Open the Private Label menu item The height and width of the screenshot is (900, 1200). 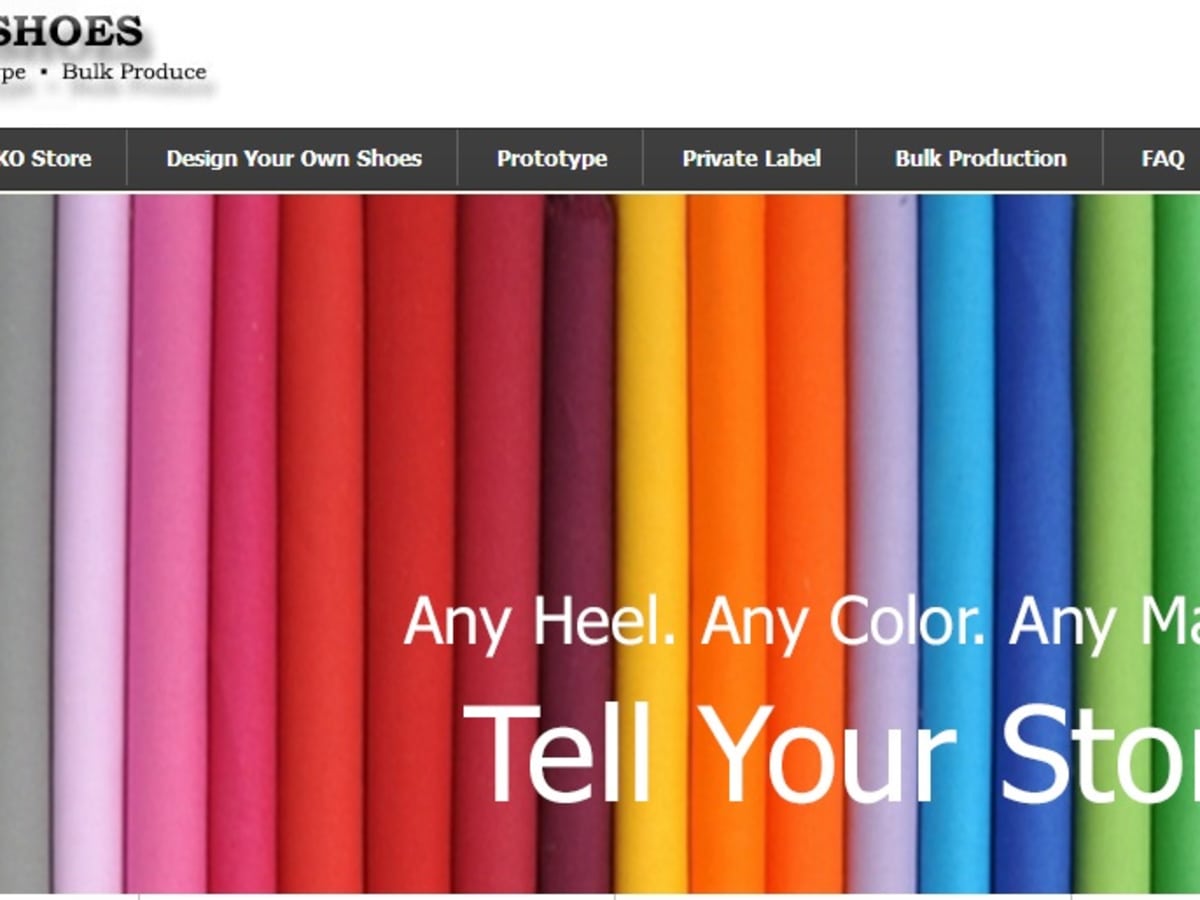tap(751, 158)
